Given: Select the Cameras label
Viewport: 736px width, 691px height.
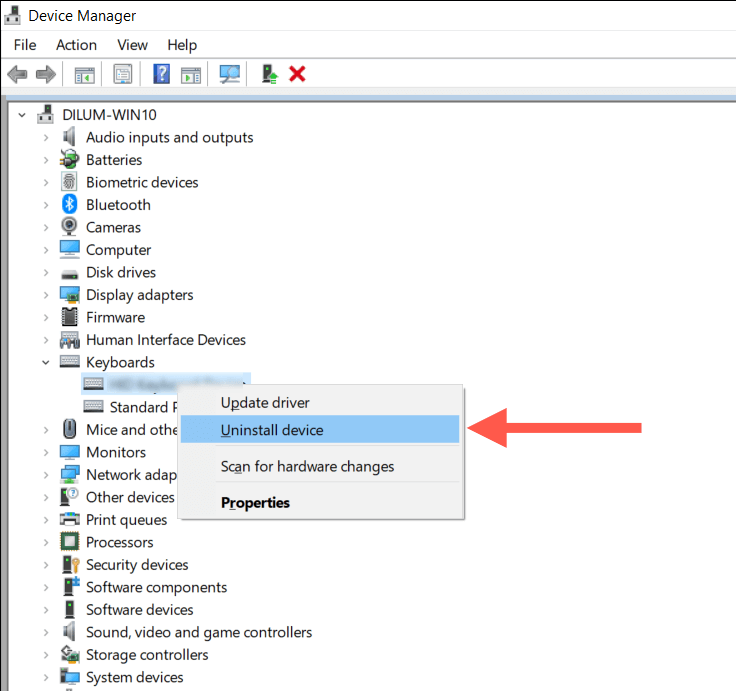Looking at the screenshot, I should [x=113, y=227].
